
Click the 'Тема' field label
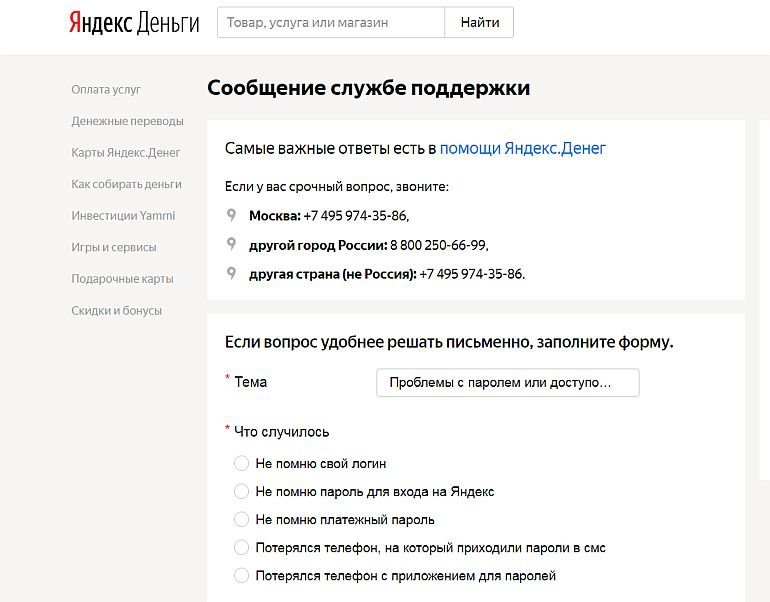(250, 382)
